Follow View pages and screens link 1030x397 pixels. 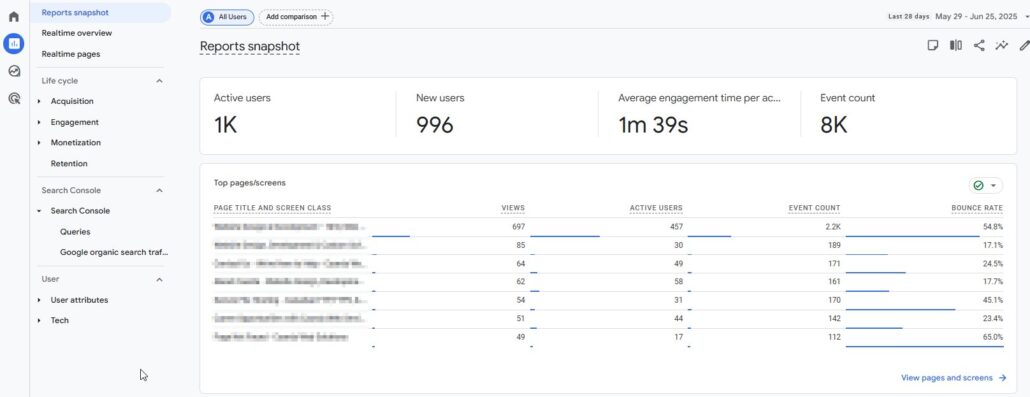pyautogui.click(x=953, y=378)
